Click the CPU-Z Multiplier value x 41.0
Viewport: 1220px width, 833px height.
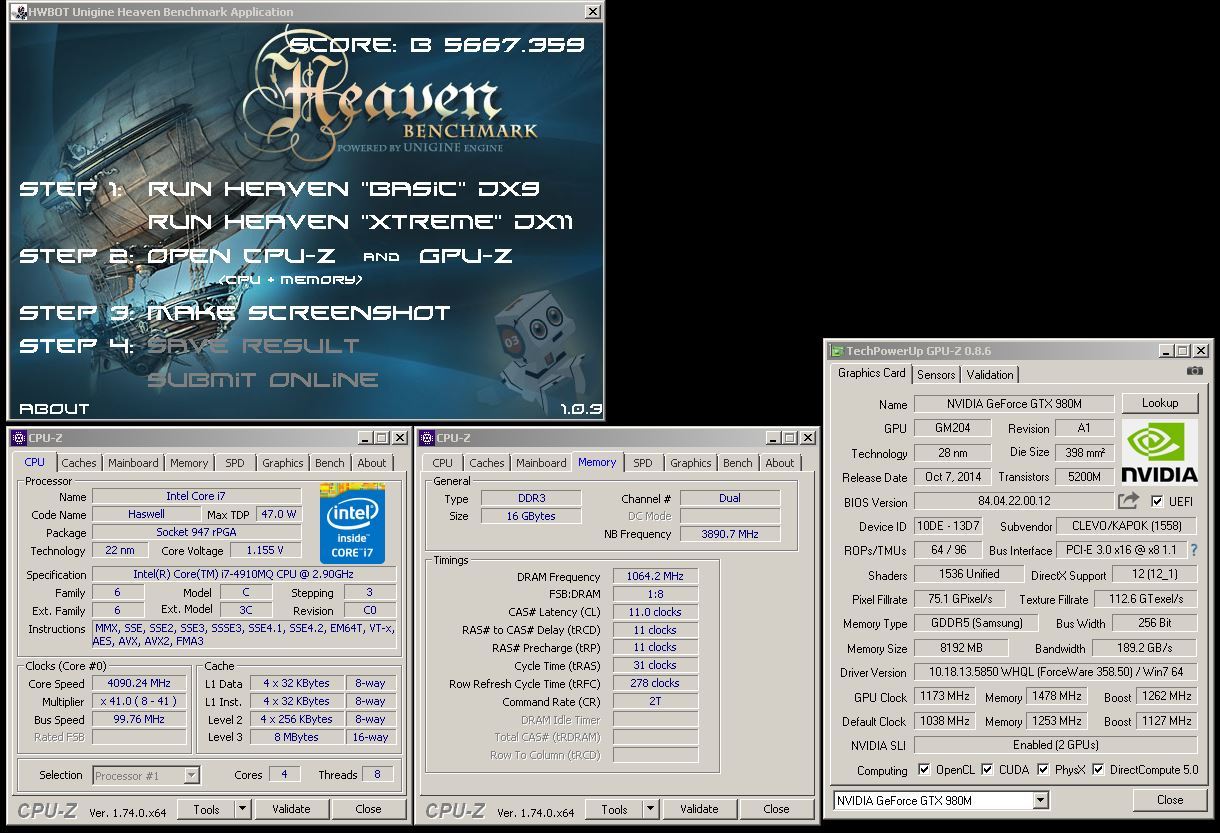click(139, 701)
